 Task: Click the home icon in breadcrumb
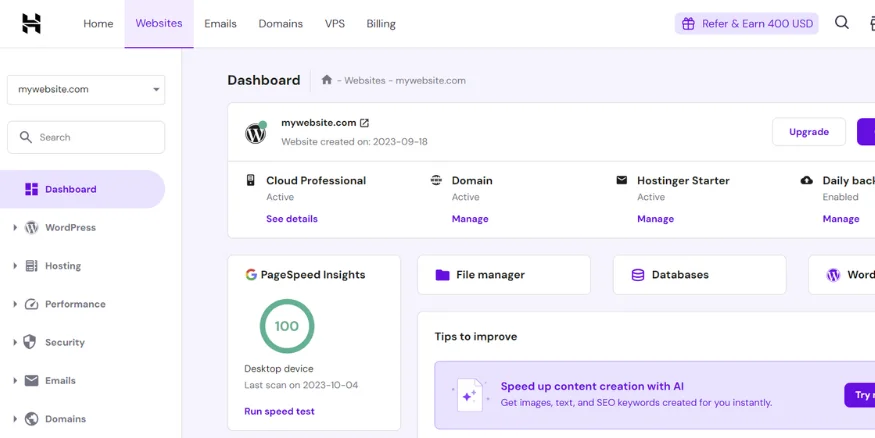coord(327,80)
